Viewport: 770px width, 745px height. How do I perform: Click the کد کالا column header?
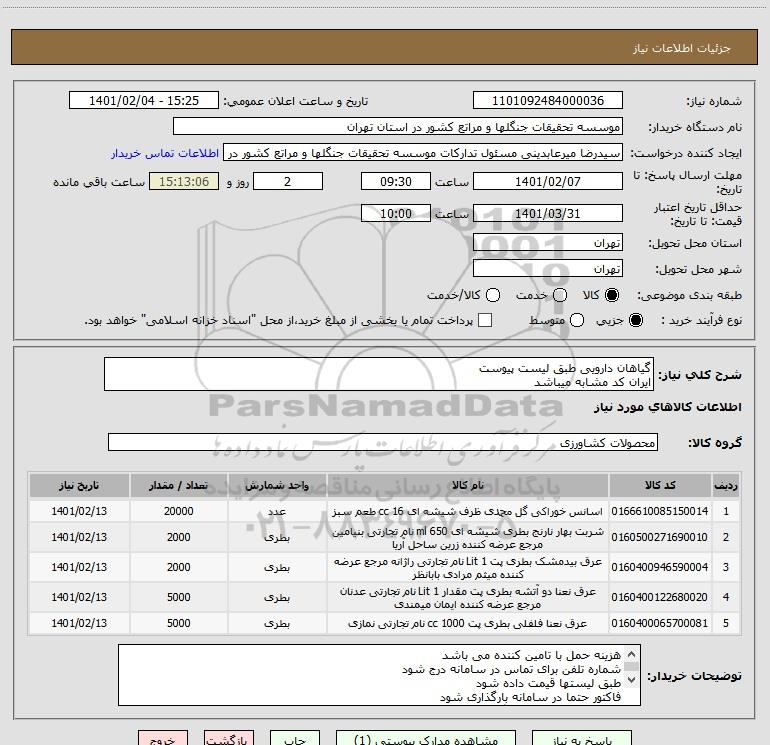pyautogui.click(x=660, y=485)
